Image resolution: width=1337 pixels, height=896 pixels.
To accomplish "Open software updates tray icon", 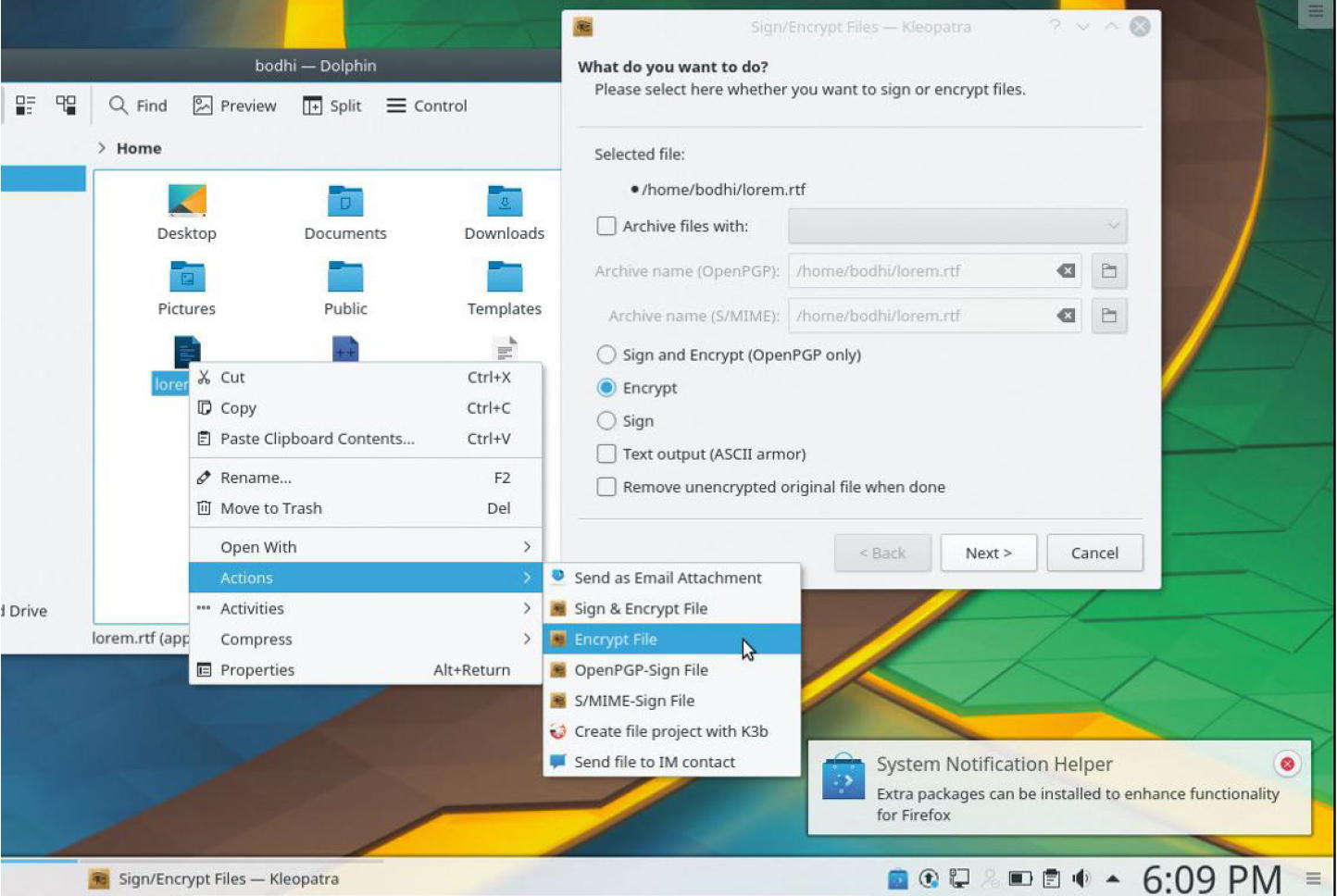I will click(x=929, y=878).
